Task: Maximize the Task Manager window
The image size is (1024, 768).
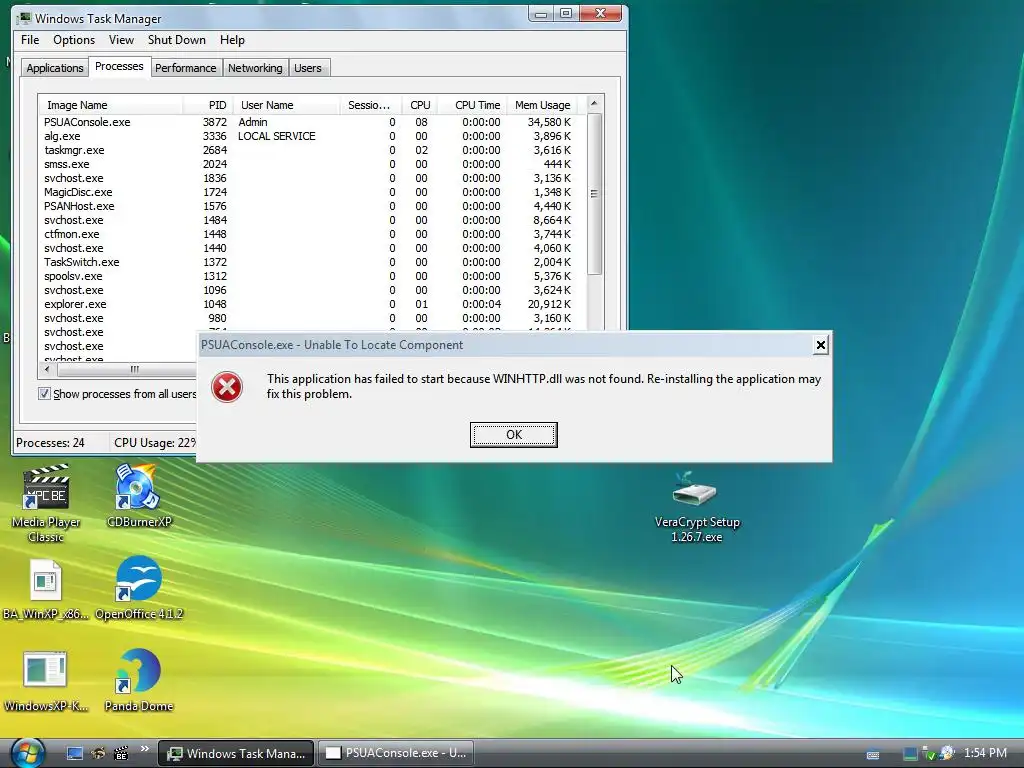Action: [566, 14]
